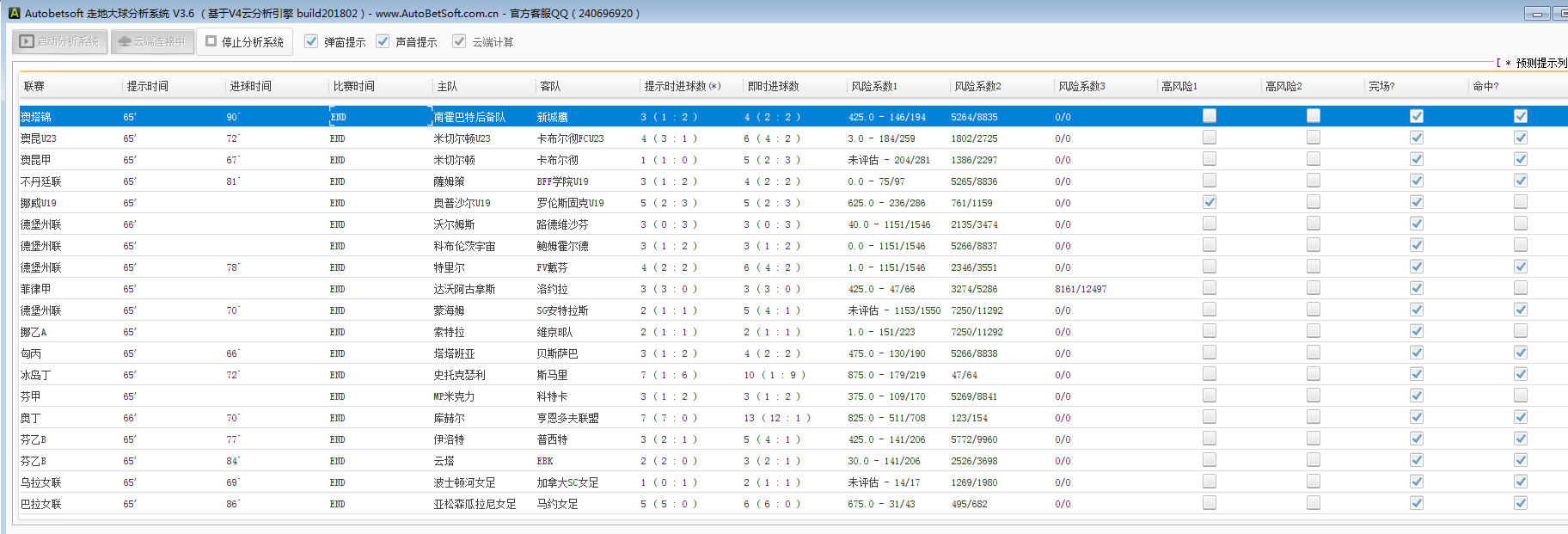1568x534 pixels.
Task: Minimize the Autobetsoft window
Action: coord(1537,13)
